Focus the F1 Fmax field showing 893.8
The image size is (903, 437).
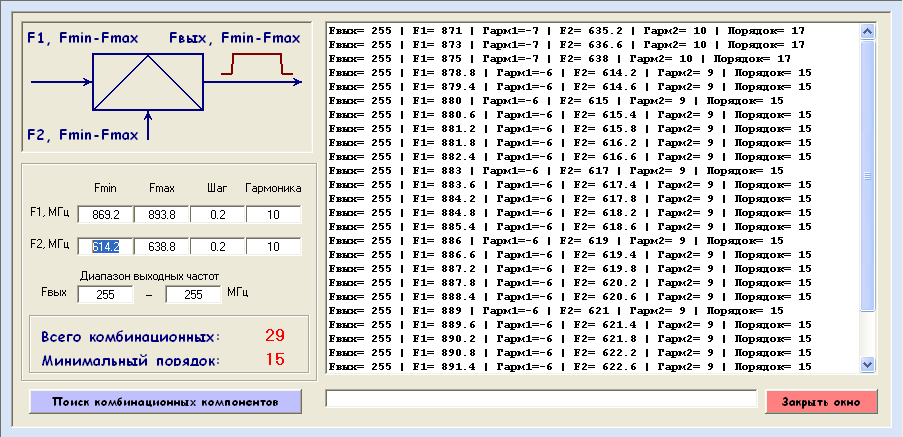(x=161, y=215)
